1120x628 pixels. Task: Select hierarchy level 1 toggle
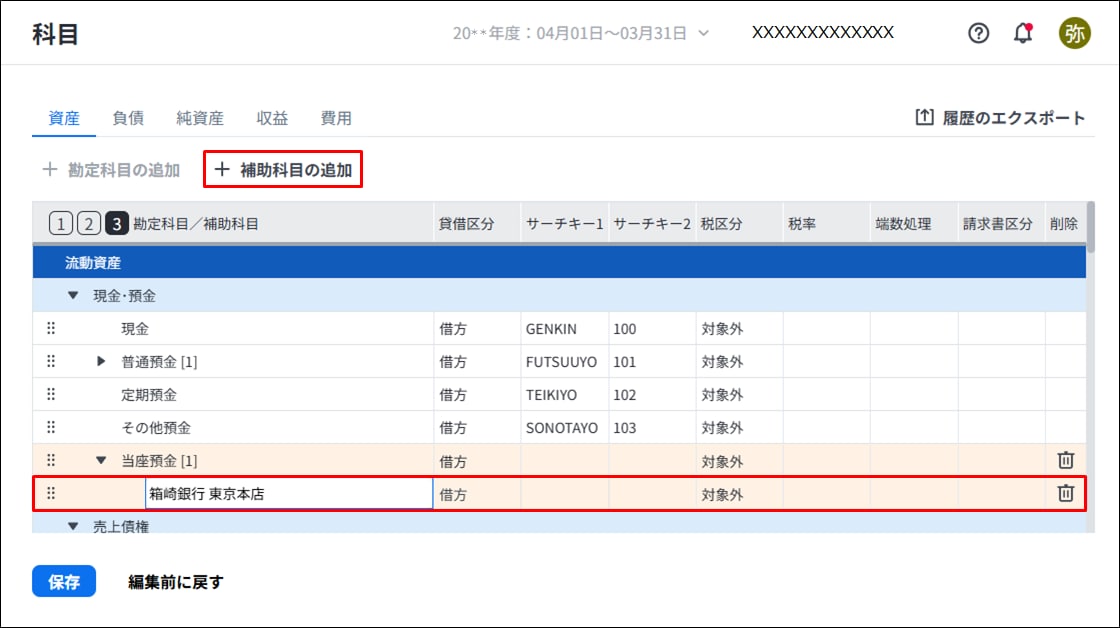click(60, 224)
